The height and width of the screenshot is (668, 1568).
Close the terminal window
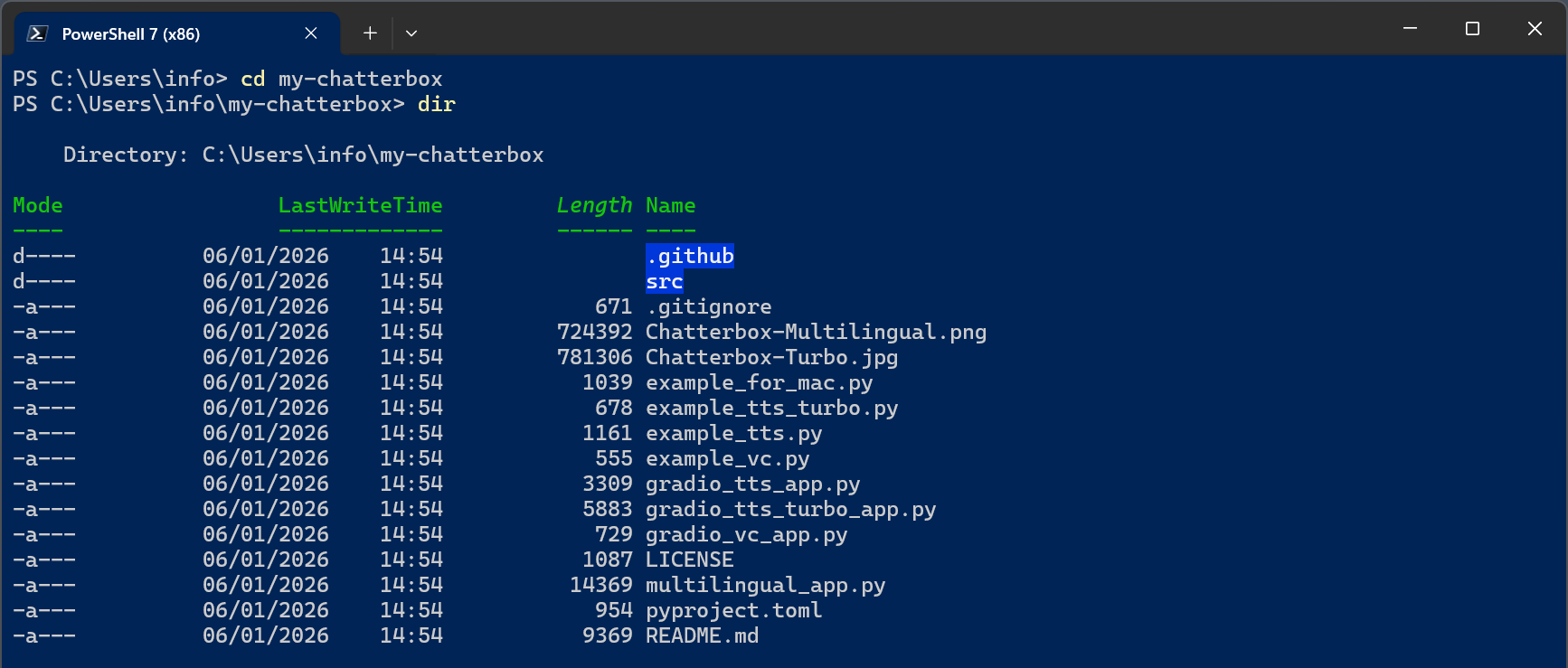(1535, 29)
